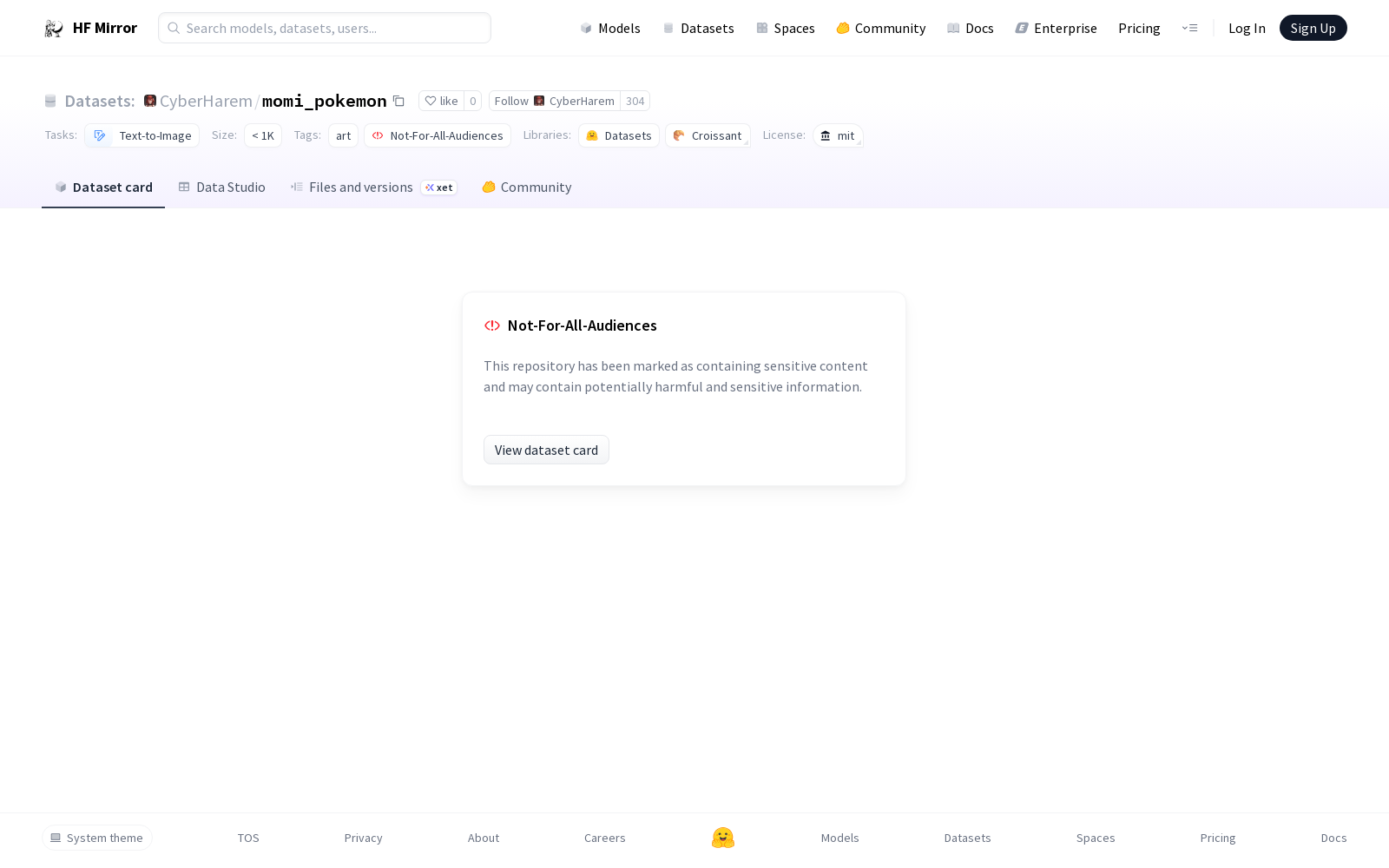Click the Datasets database icon in breadcrumb
The image size is (1389, 868).
pos(50,101)
